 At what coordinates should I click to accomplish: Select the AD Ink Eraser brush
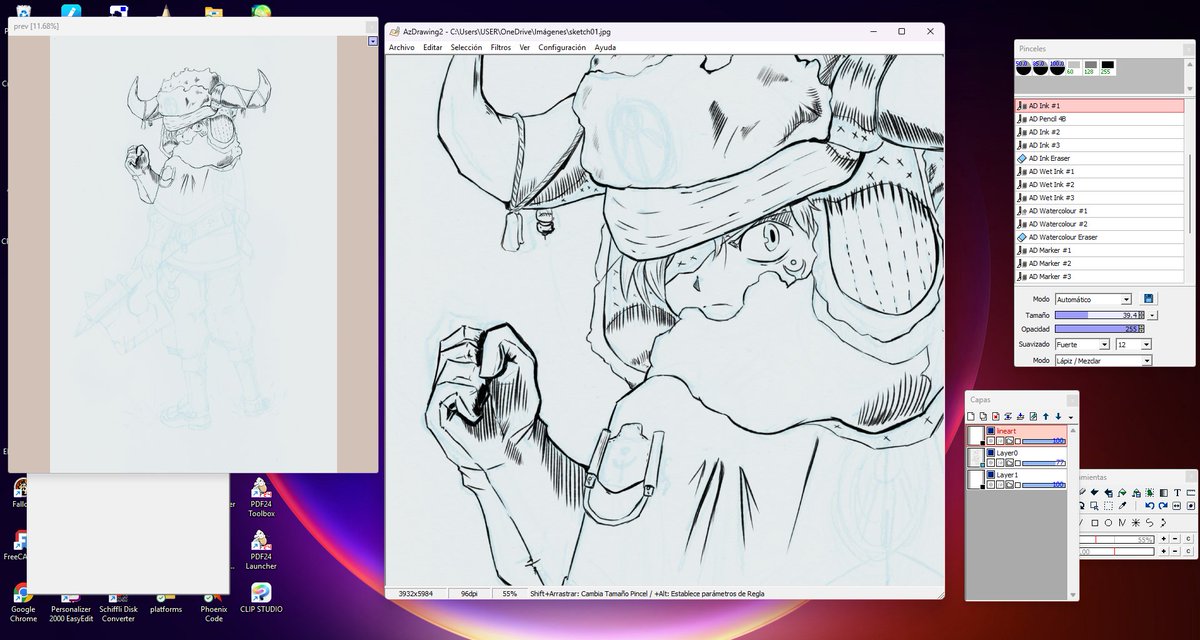pyautogui.click(x=1100, y=158)
